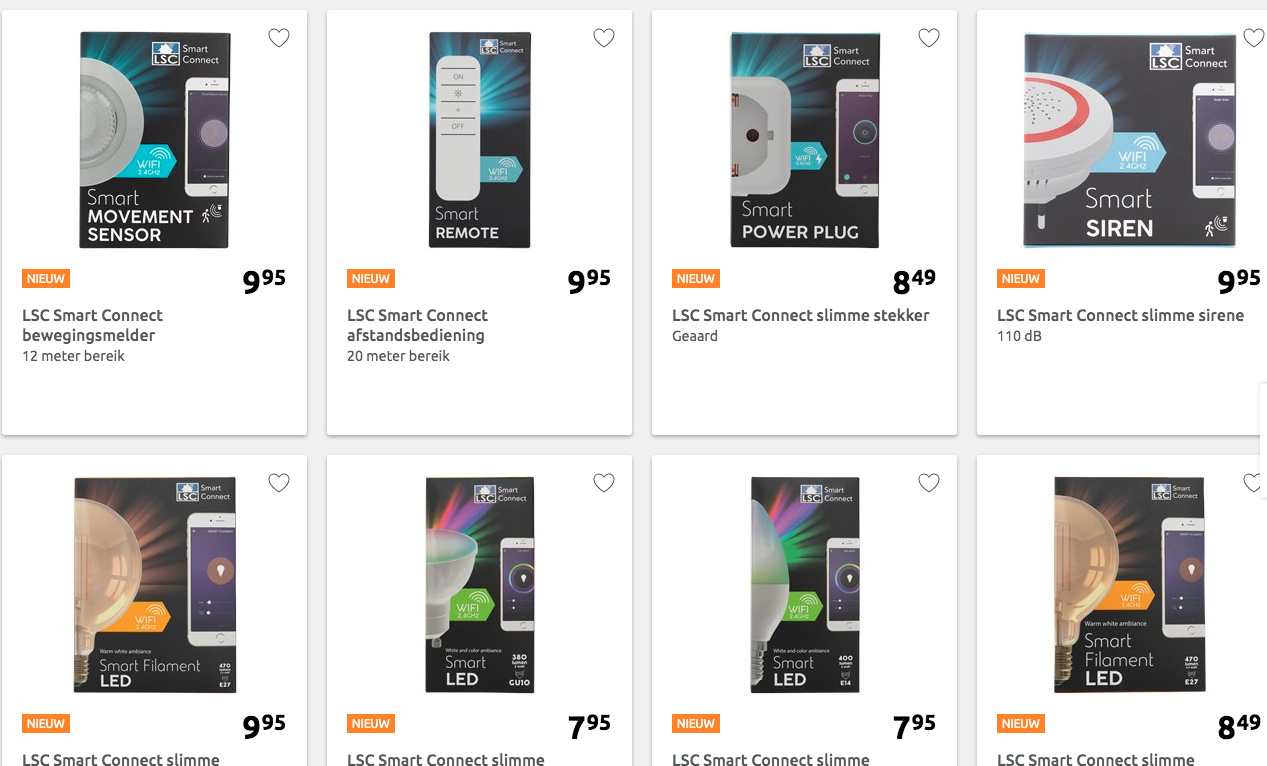Viewport: 1267px width, 766px height.
Task: Click the LSC Smart Connect slimme sirene title
Action: tap(1120, 315)
